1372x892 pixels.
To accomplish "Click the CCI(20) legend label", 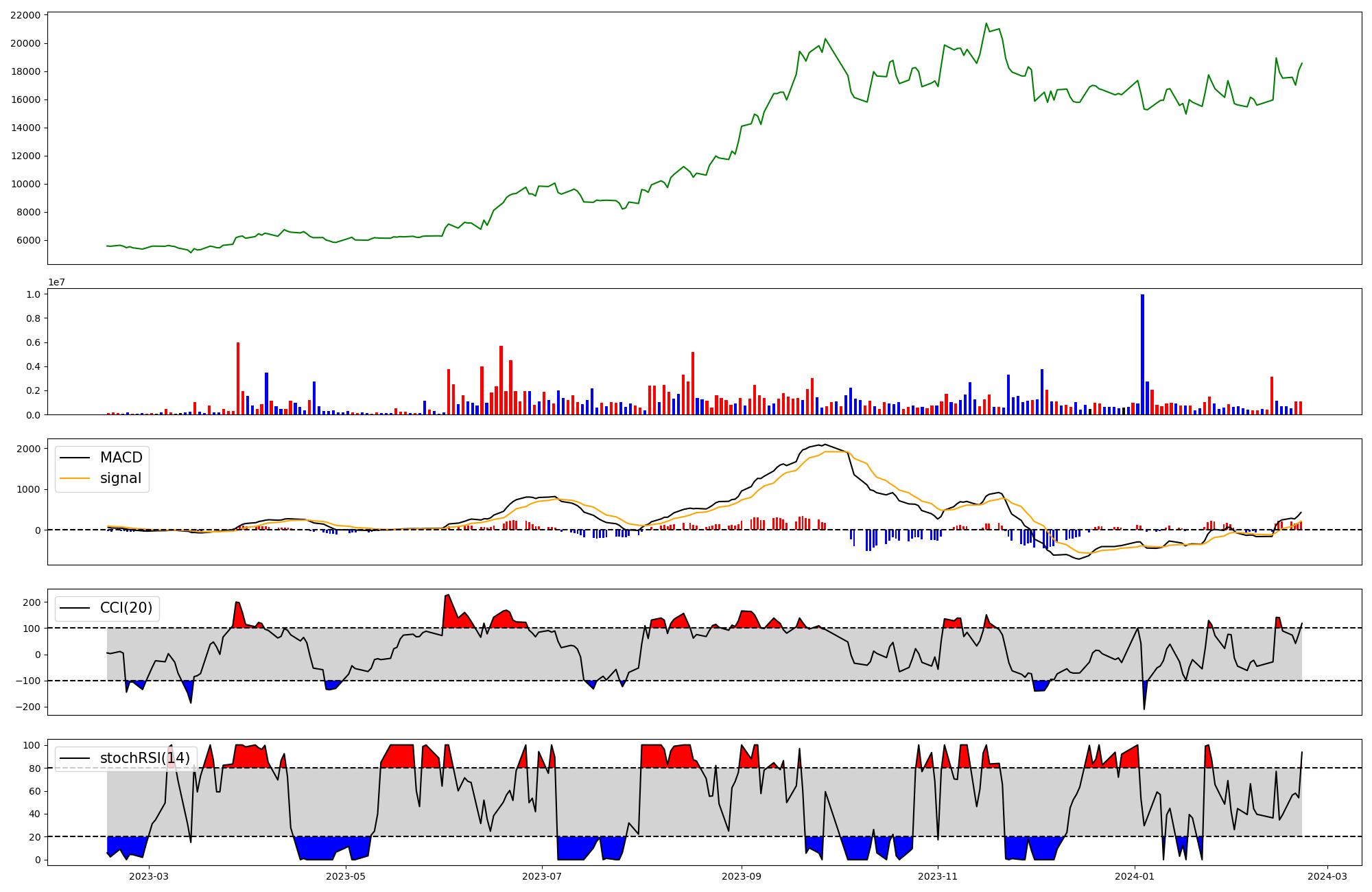I will tap(126, 608).
